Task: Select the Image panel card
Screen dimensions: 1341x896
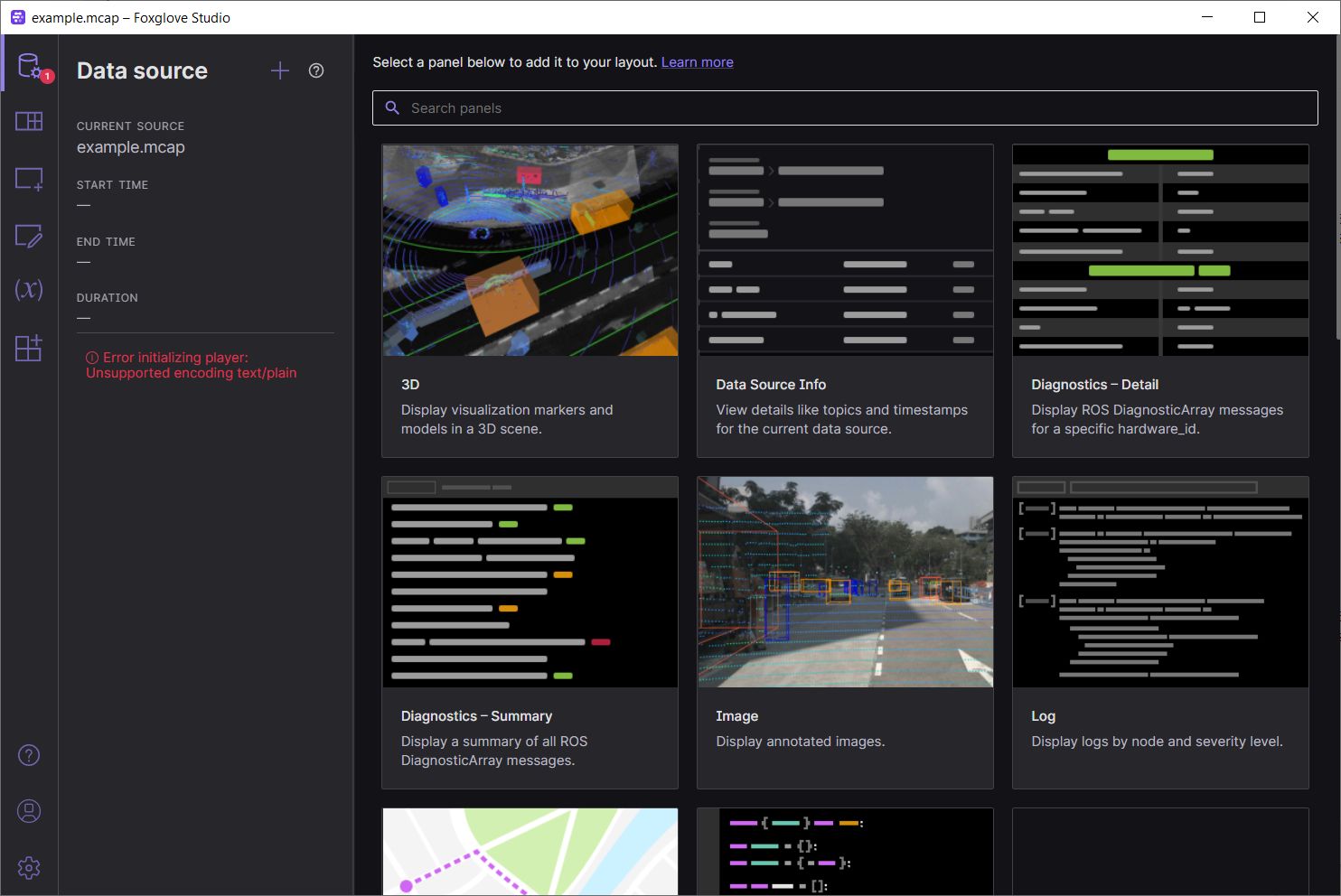Action: (845, 632)
